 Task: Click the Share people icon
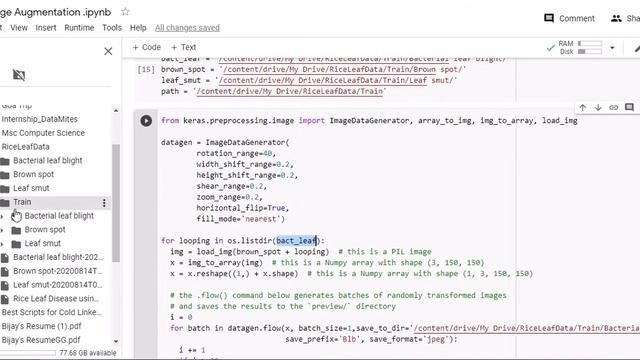[x=616, y=18]
